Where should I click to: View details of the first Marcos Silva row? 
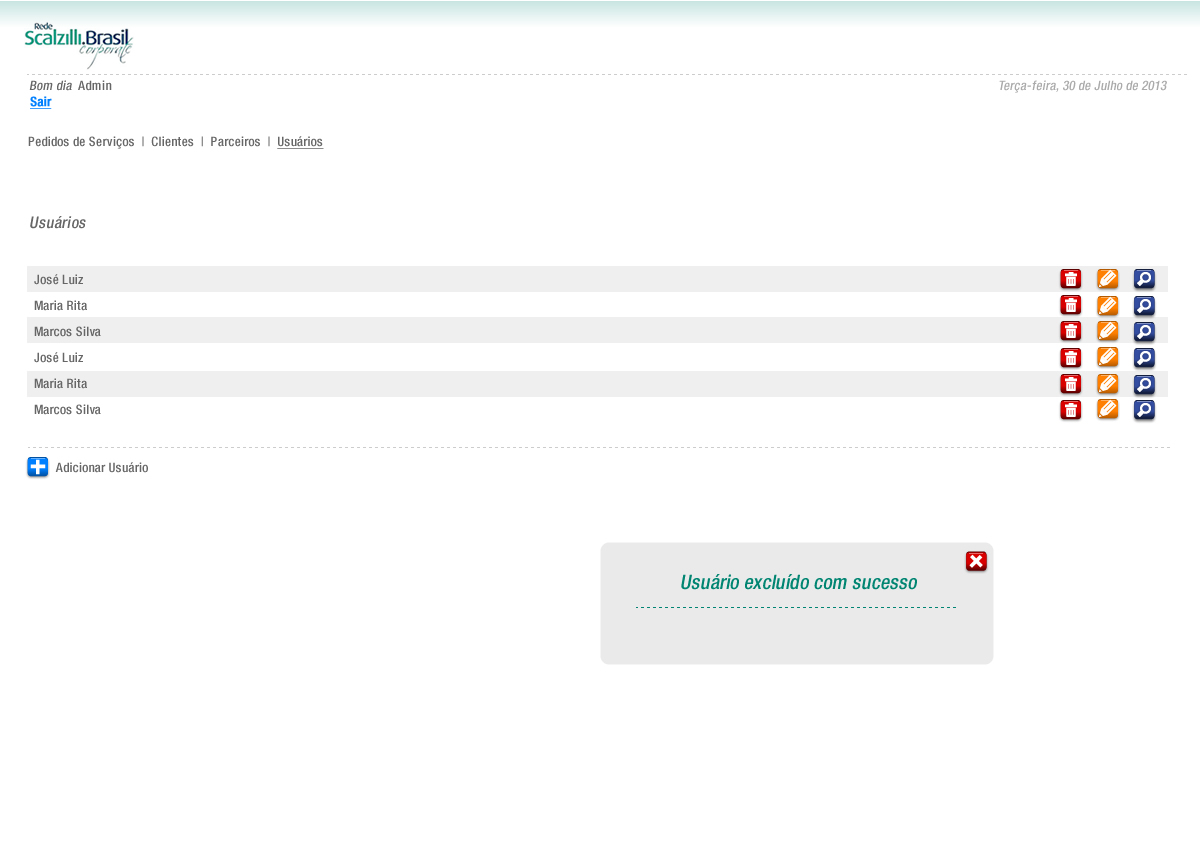1144,331
